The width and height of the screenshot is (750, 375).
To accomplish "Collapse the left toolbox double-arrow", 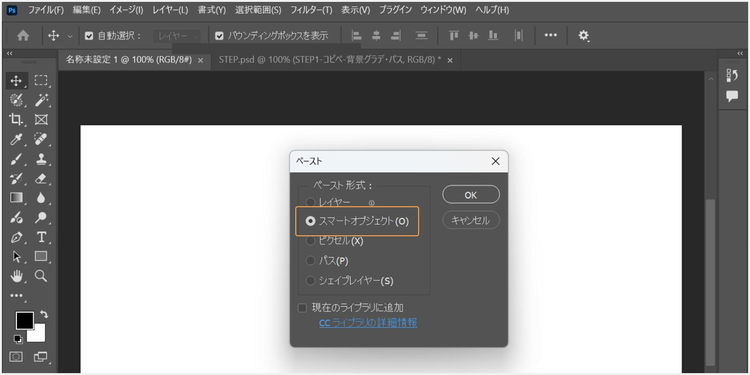I will tap(9, 54).
